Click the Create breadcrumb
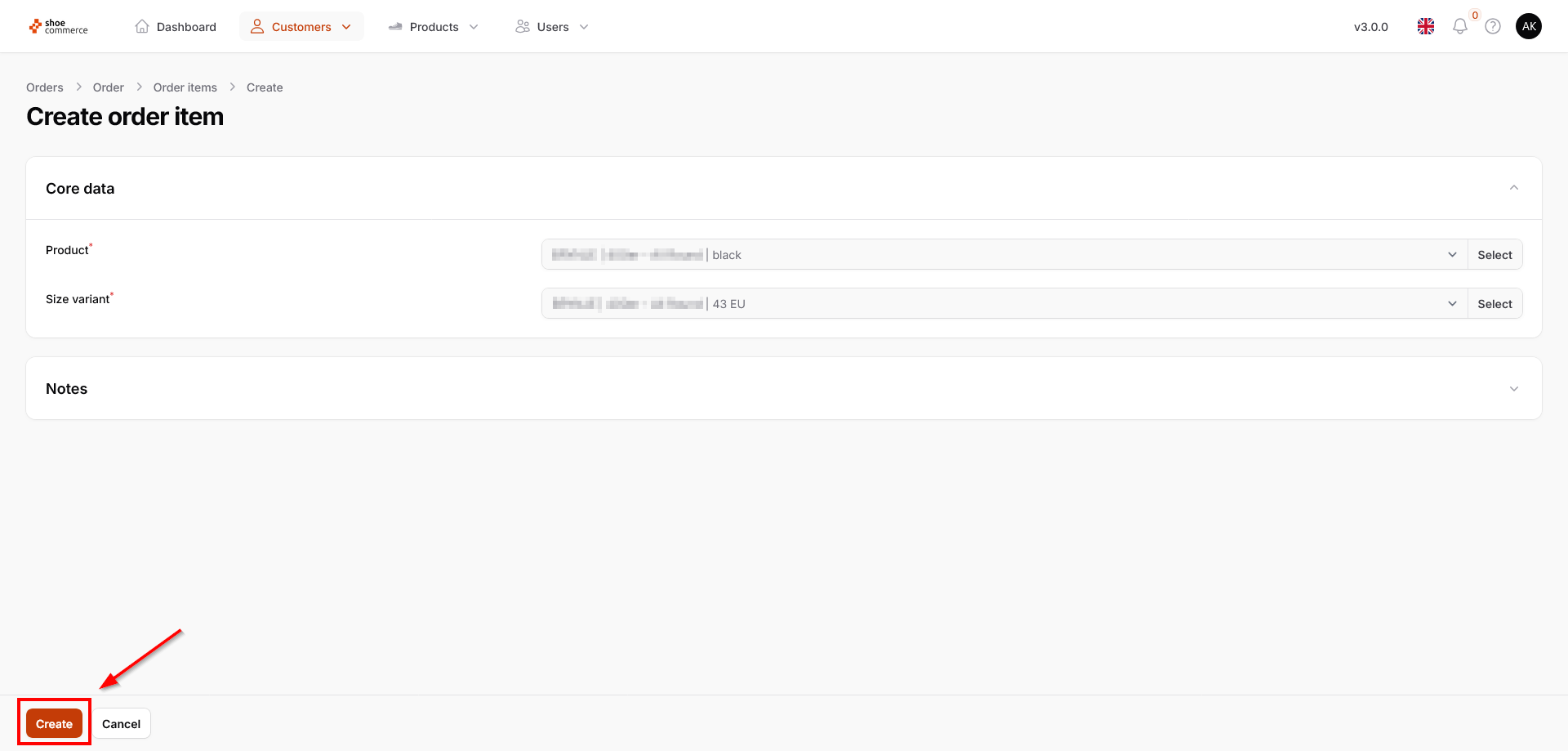The width and height of the screenshot is (1568, 751). coord(265,87)
